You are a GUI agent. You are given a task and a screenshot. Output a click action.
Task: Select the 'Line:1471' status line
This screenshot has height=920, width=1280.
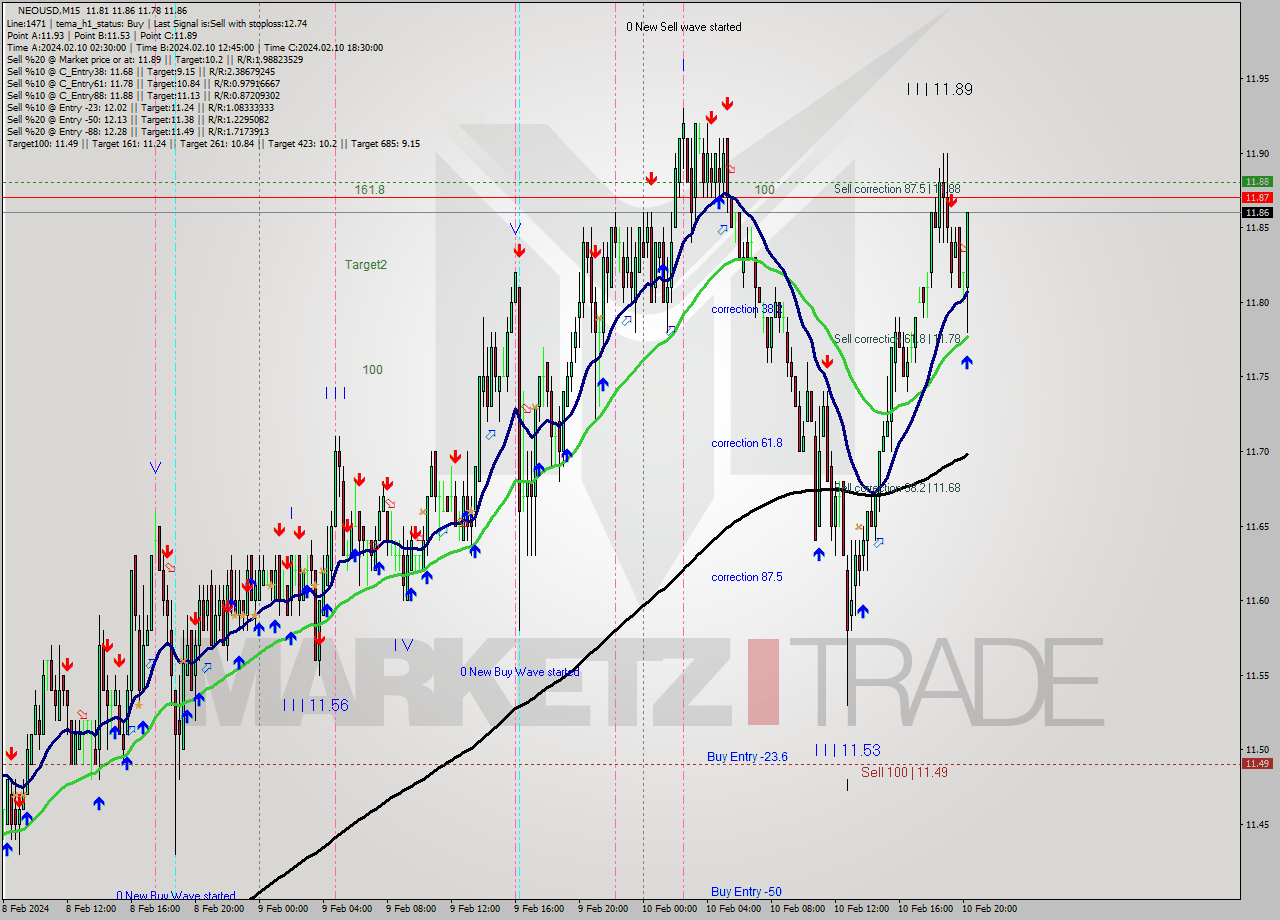[157, 23]
